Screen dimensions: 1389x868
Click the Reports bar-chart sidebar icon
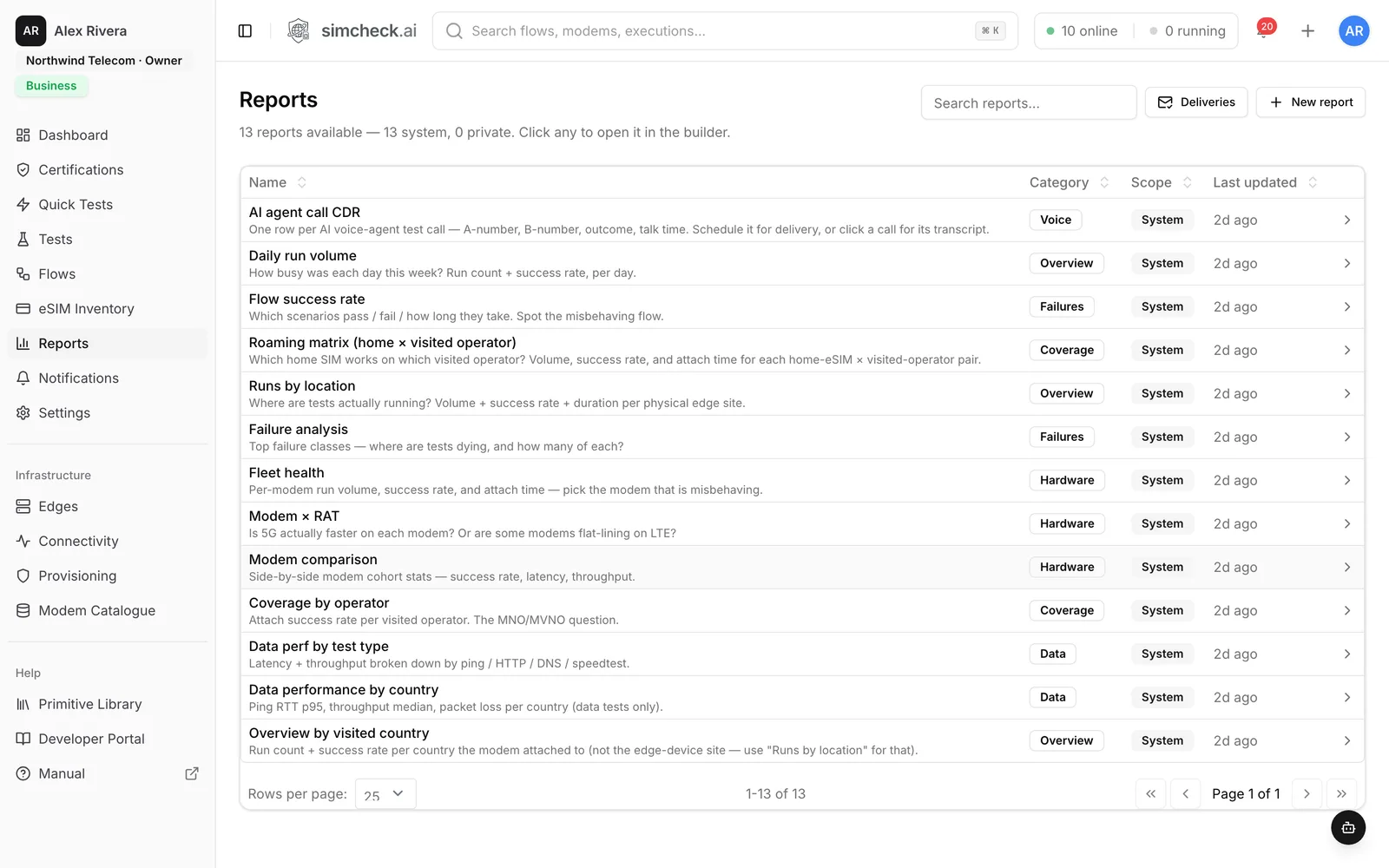point(23,344)
